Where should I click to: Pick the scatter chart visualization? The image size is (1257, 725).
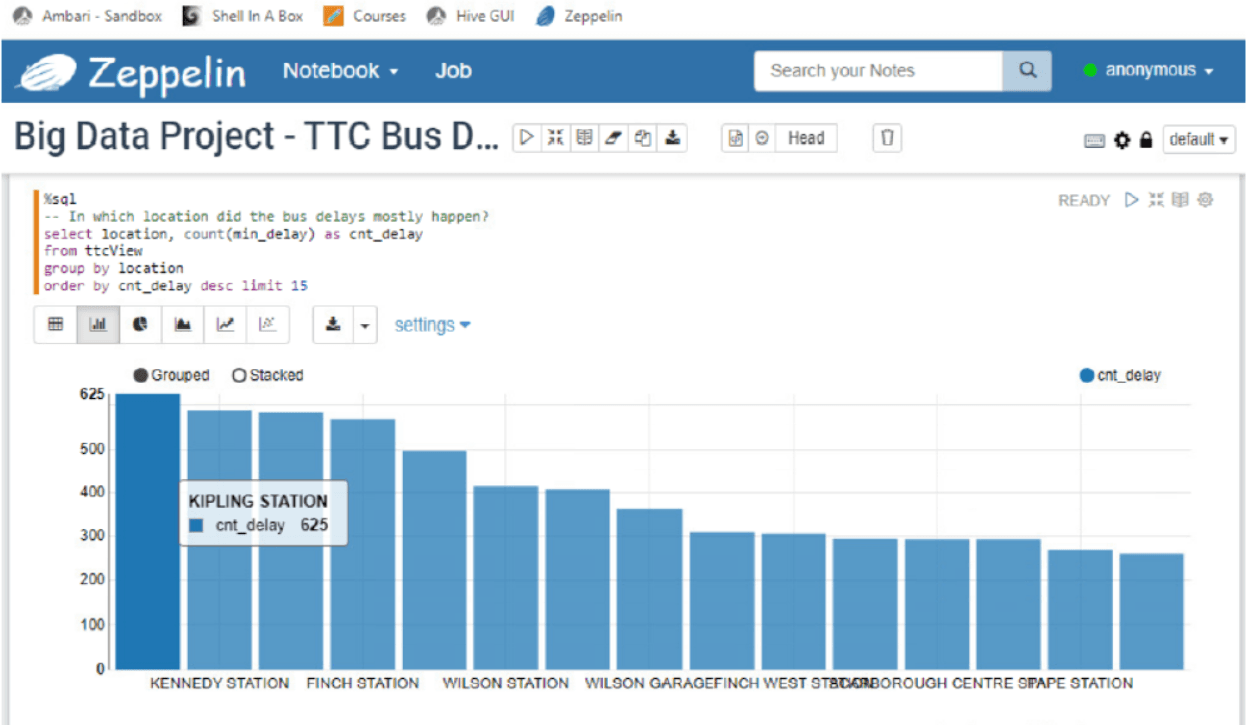[268, 325]
